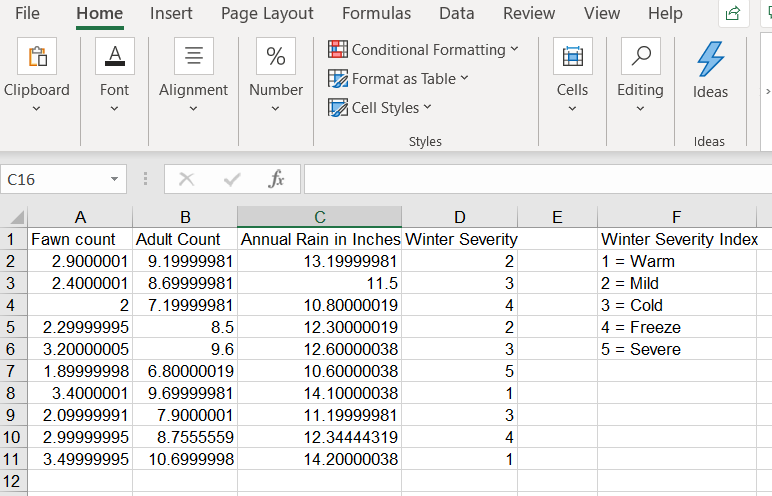
Task: Expand the Clipboard dropdown chevron
Action: click(x=36, y=108)
